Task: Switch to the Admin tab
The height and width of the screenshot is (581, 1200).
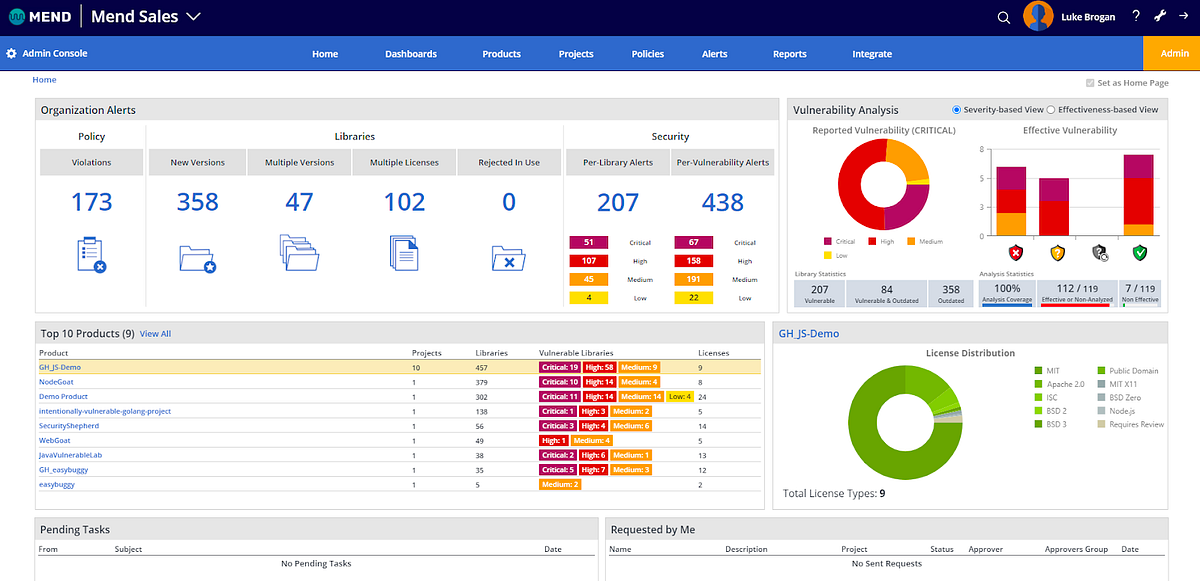Action: click(x=1171, y=54)
